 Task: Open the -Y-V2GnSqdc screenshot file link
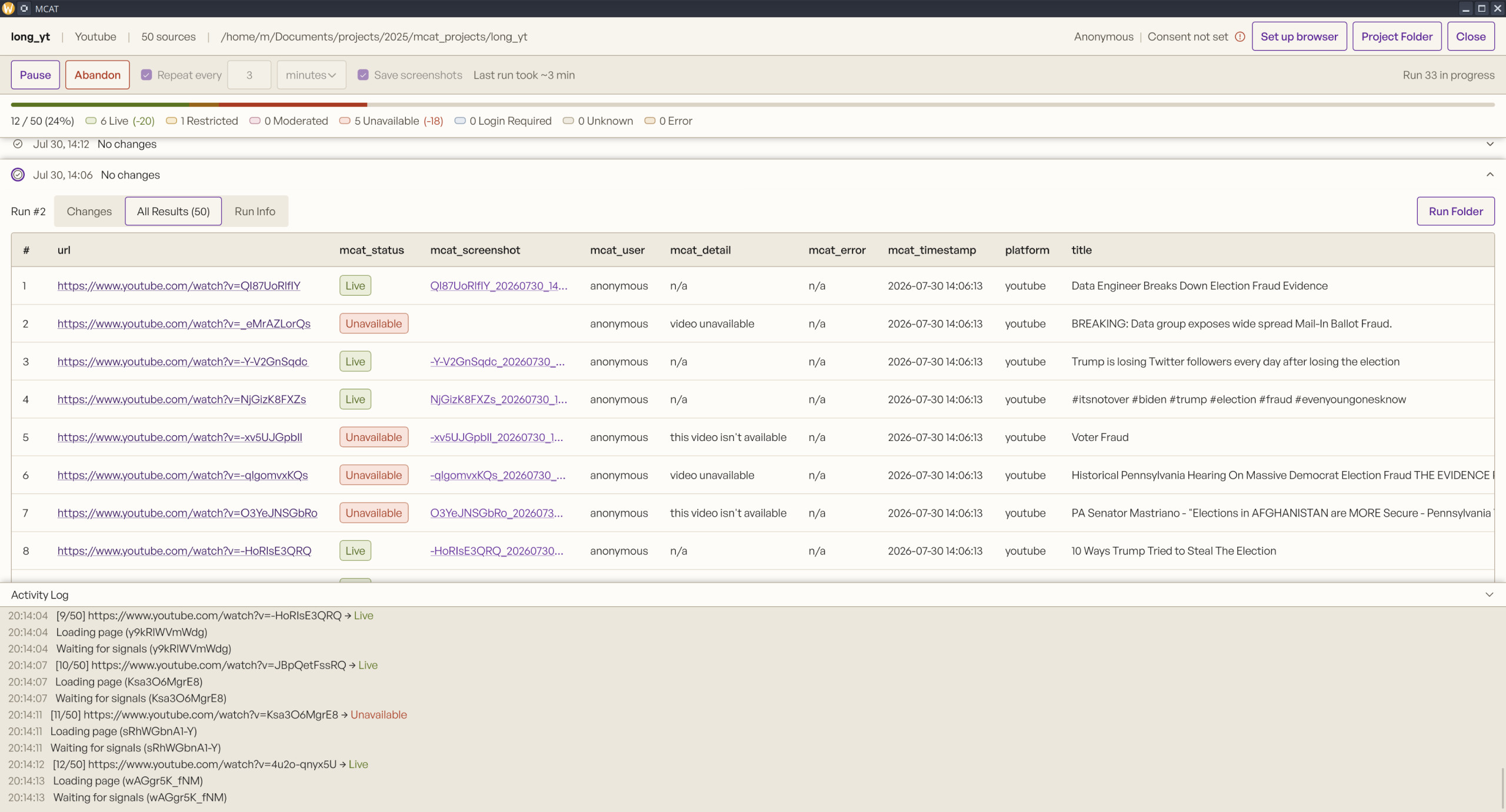coord(498,362)
